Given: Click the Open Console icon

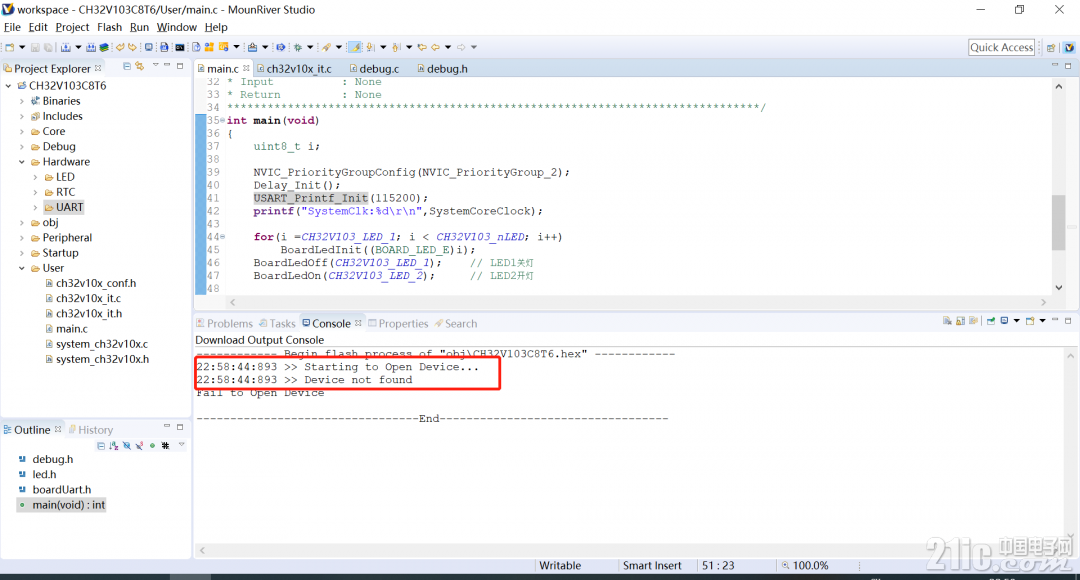Looking at the screenshot, I should pyautogui.click(x=1030, y=321).
